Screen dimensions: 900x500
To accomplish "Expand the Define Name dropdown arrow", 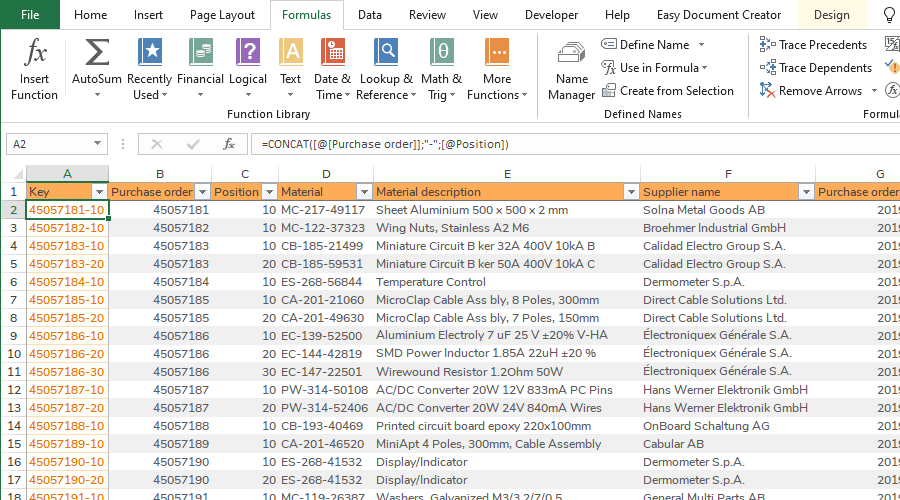I will (701, 45).
